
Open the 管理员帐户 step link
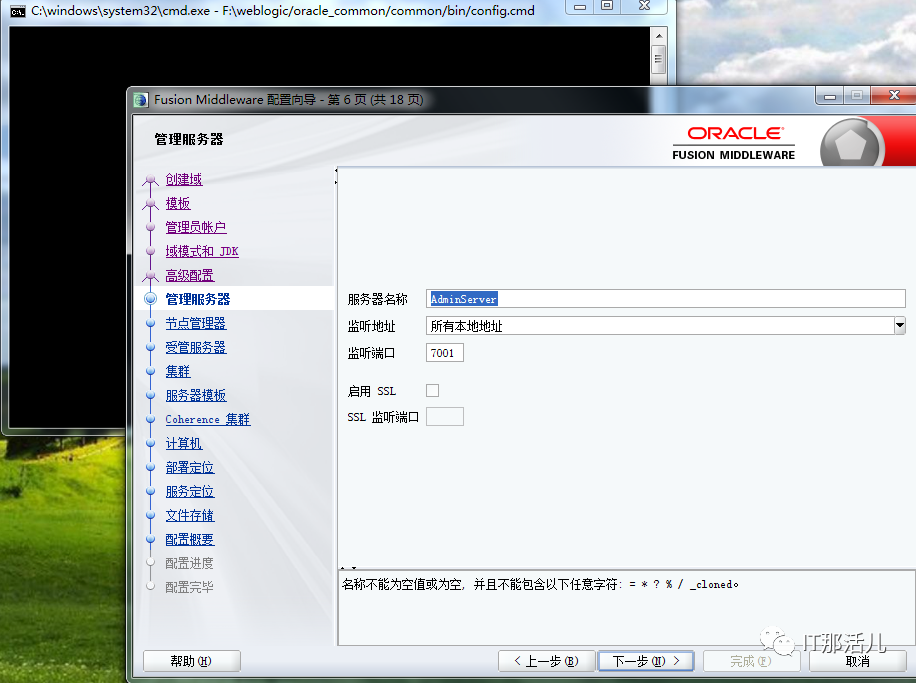coord(196,227)
